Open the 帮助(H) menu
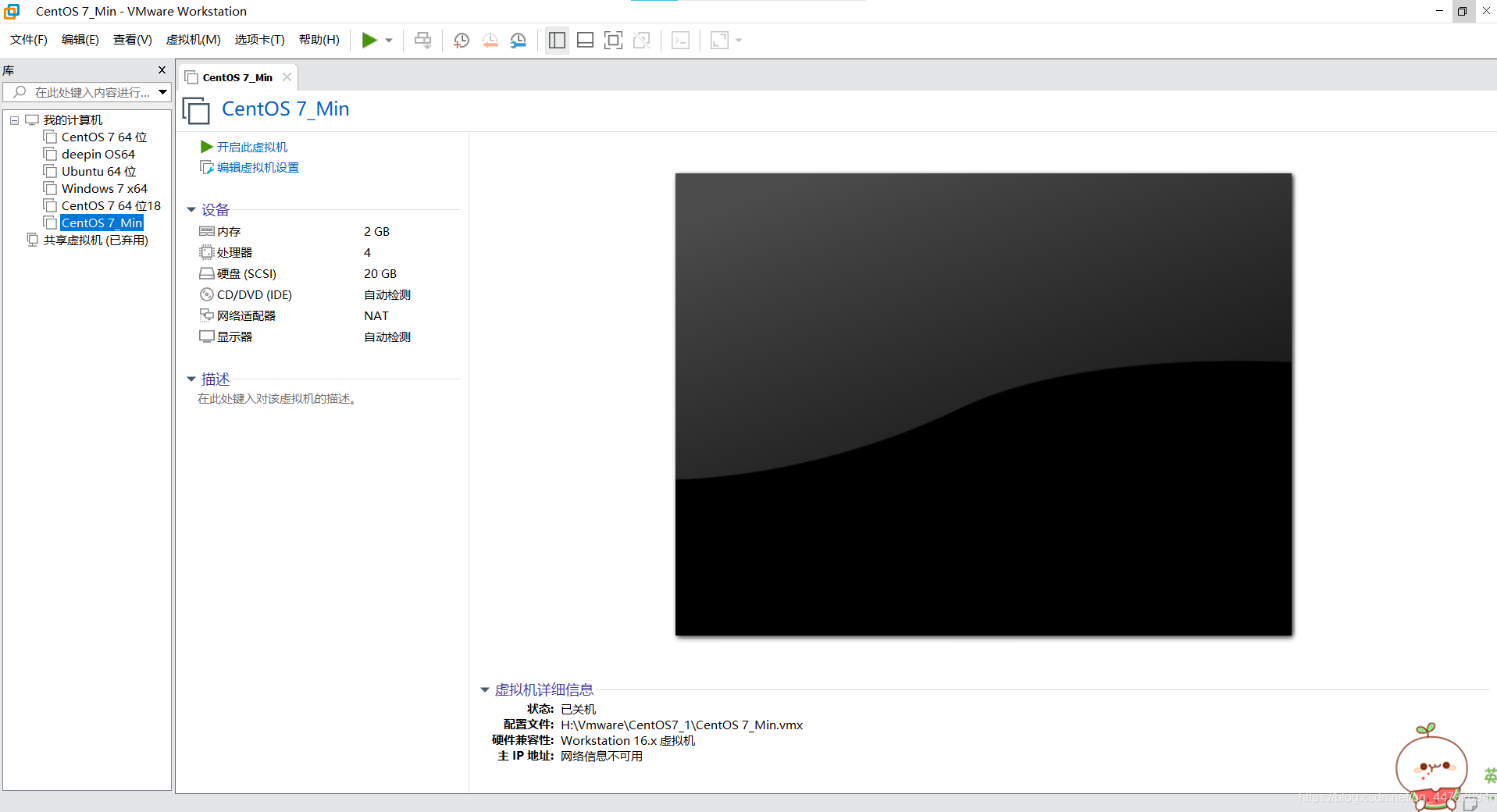This screenshot has width=1497, height=812. click(x=319, y=40)
